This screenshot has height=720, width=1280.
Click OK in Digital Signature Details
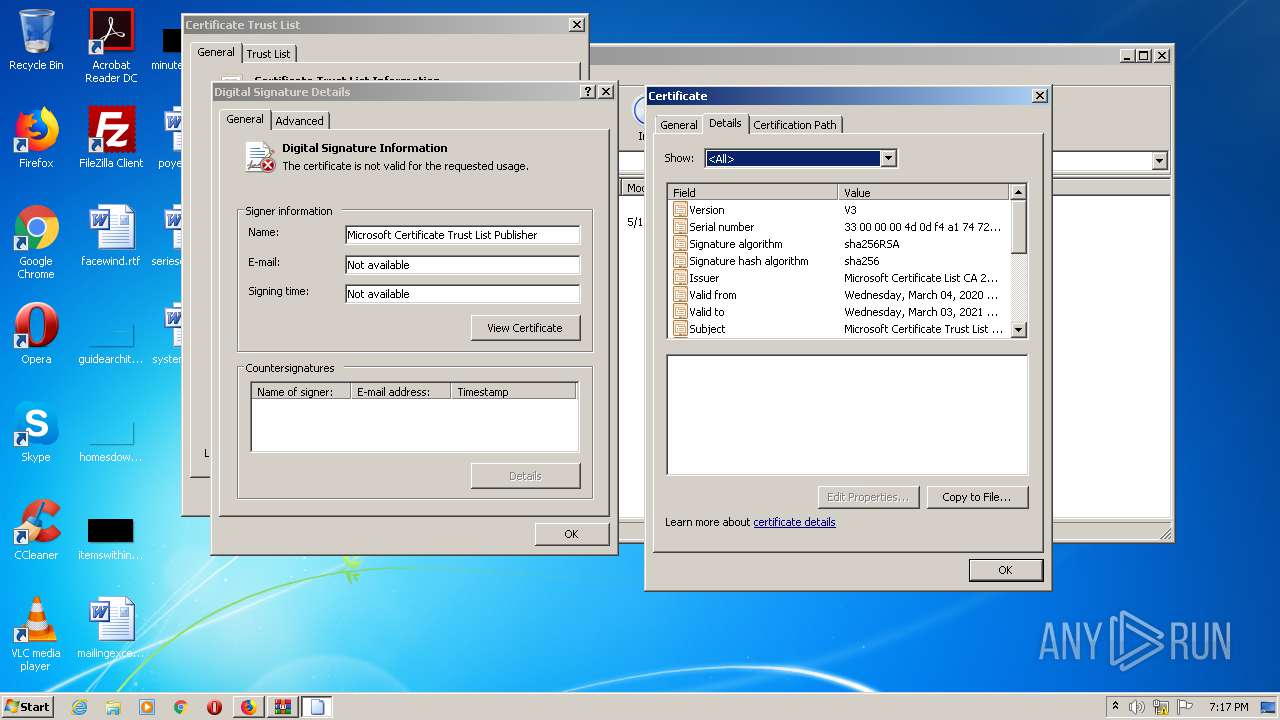coord(571,534)
